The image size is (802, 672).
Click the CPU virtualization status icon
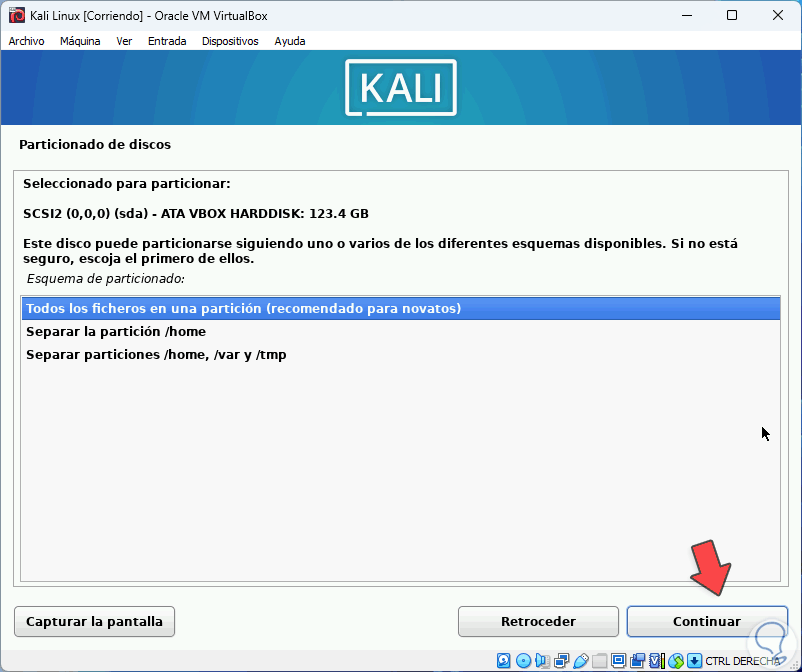click(657, 660)
